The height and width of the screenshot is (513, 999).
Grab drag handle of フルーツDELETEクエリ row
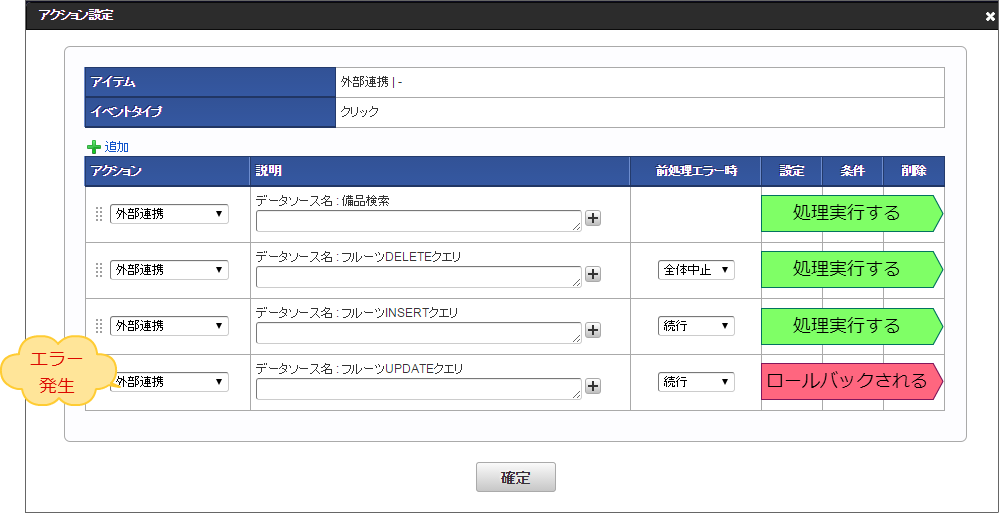99,270
